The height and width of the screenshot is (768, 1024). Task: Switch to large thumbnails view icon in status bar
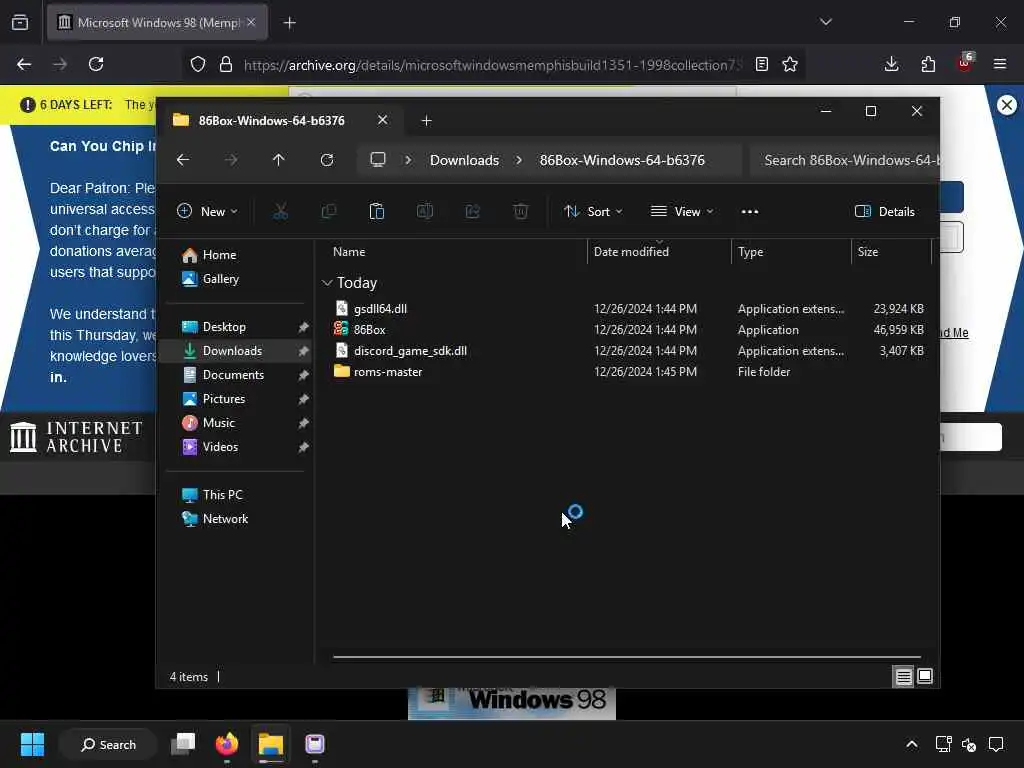(925, 677)
